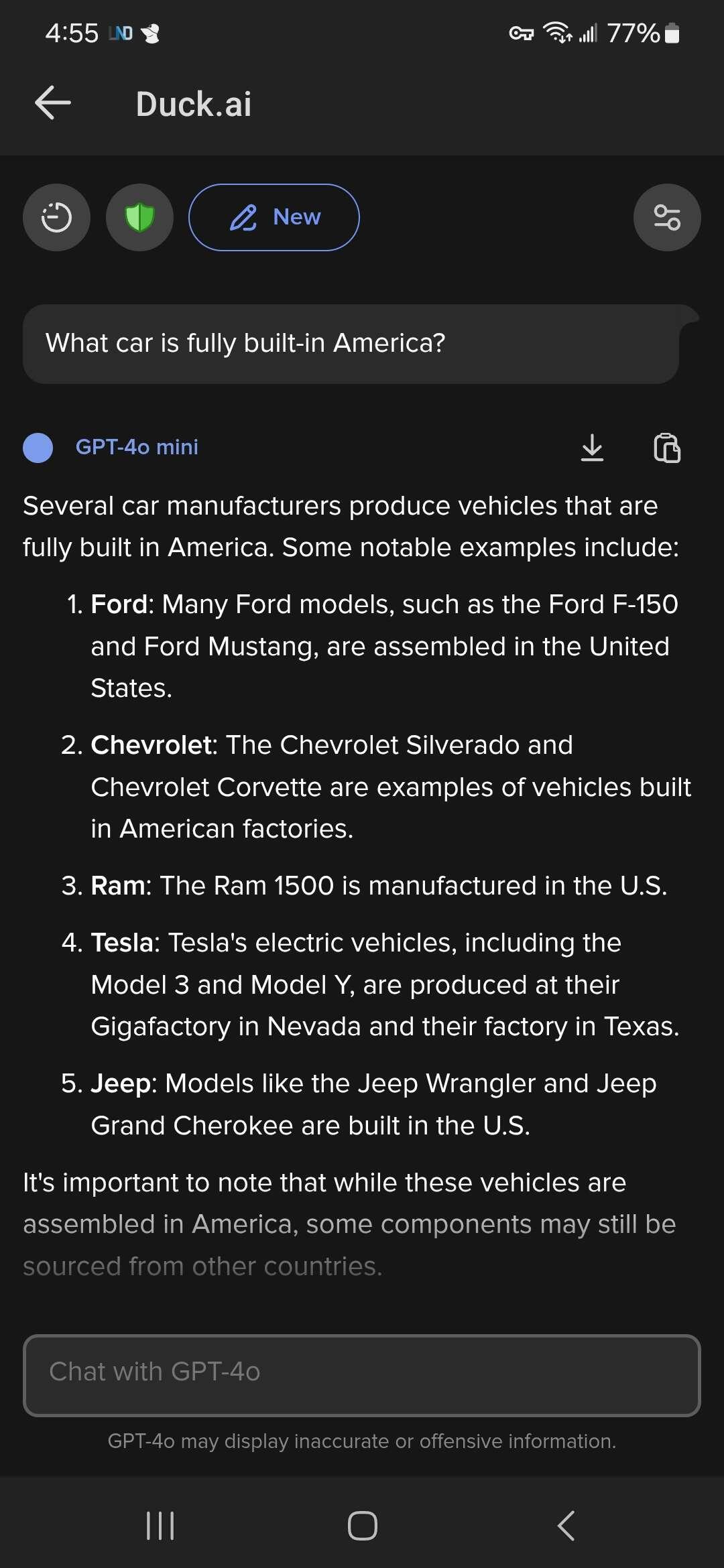724x1568 pixels.
Task: Open Android recent apps button
Action: 160,1526
